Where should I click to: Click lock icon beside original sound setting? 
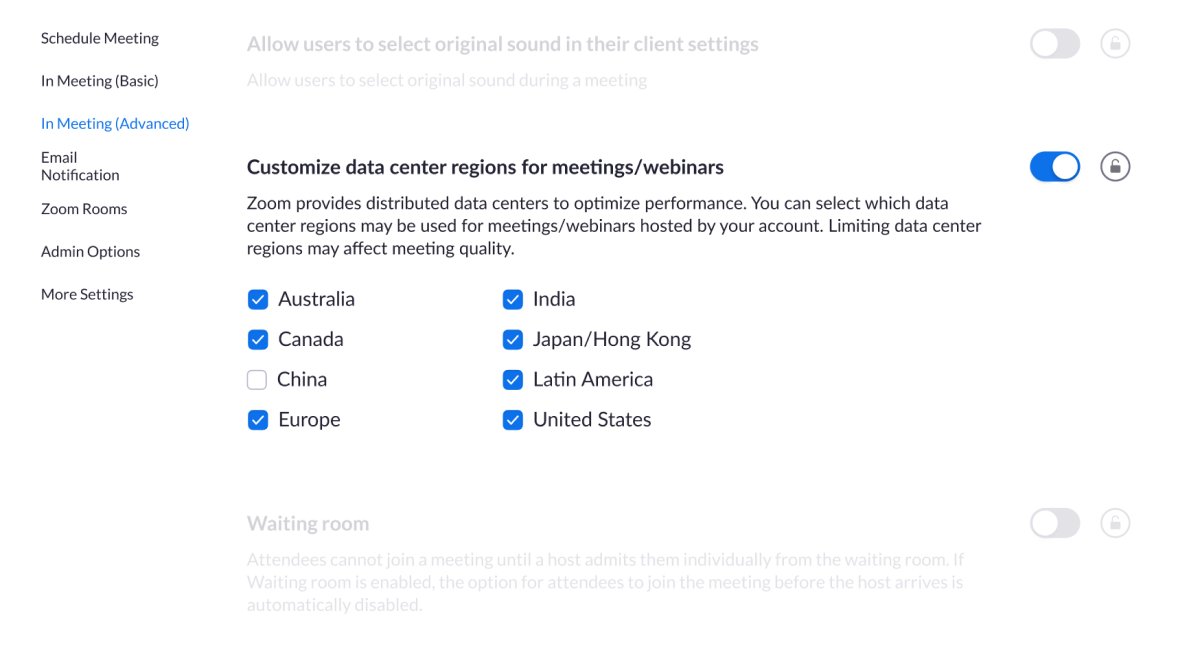pos(1115,44)
